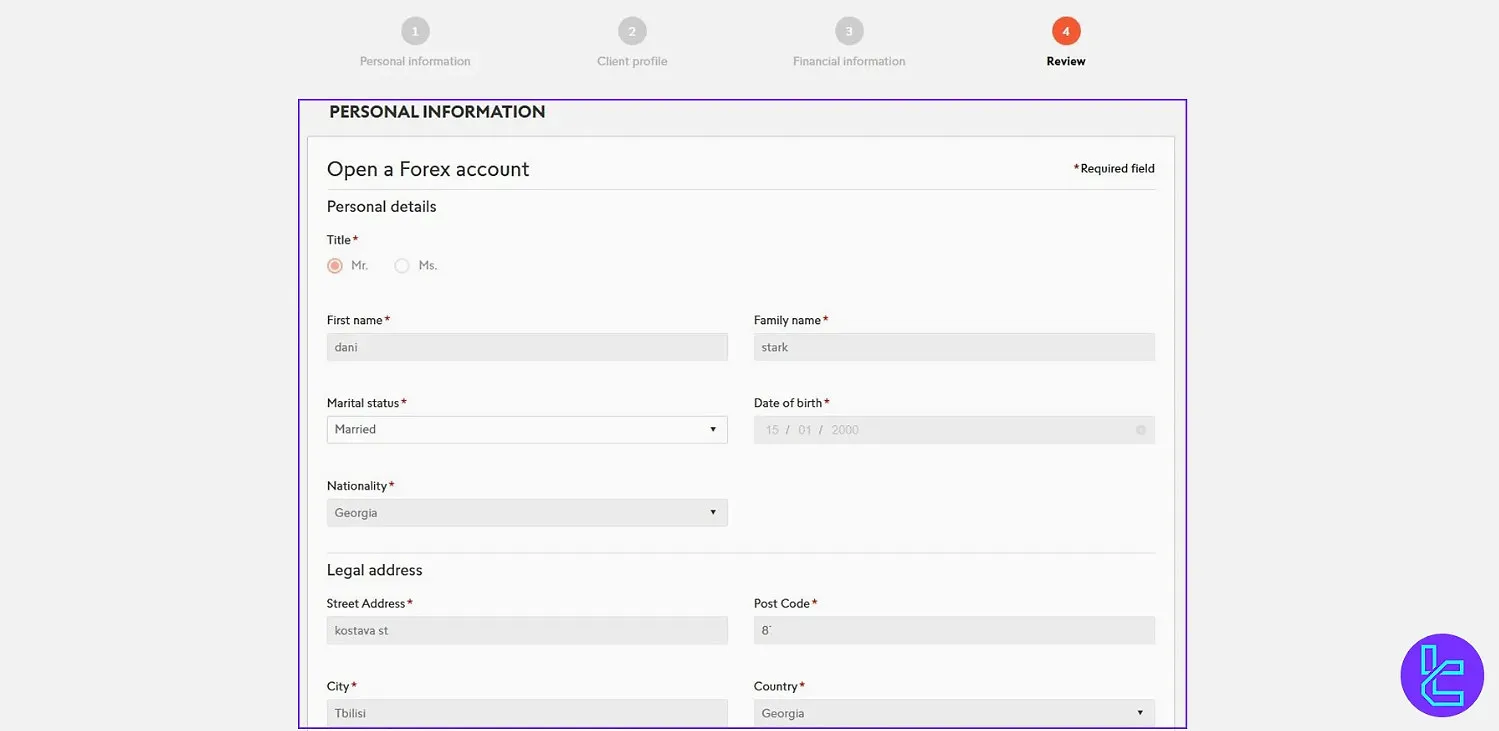Click the Street Address input field

[x=527, y=630]
